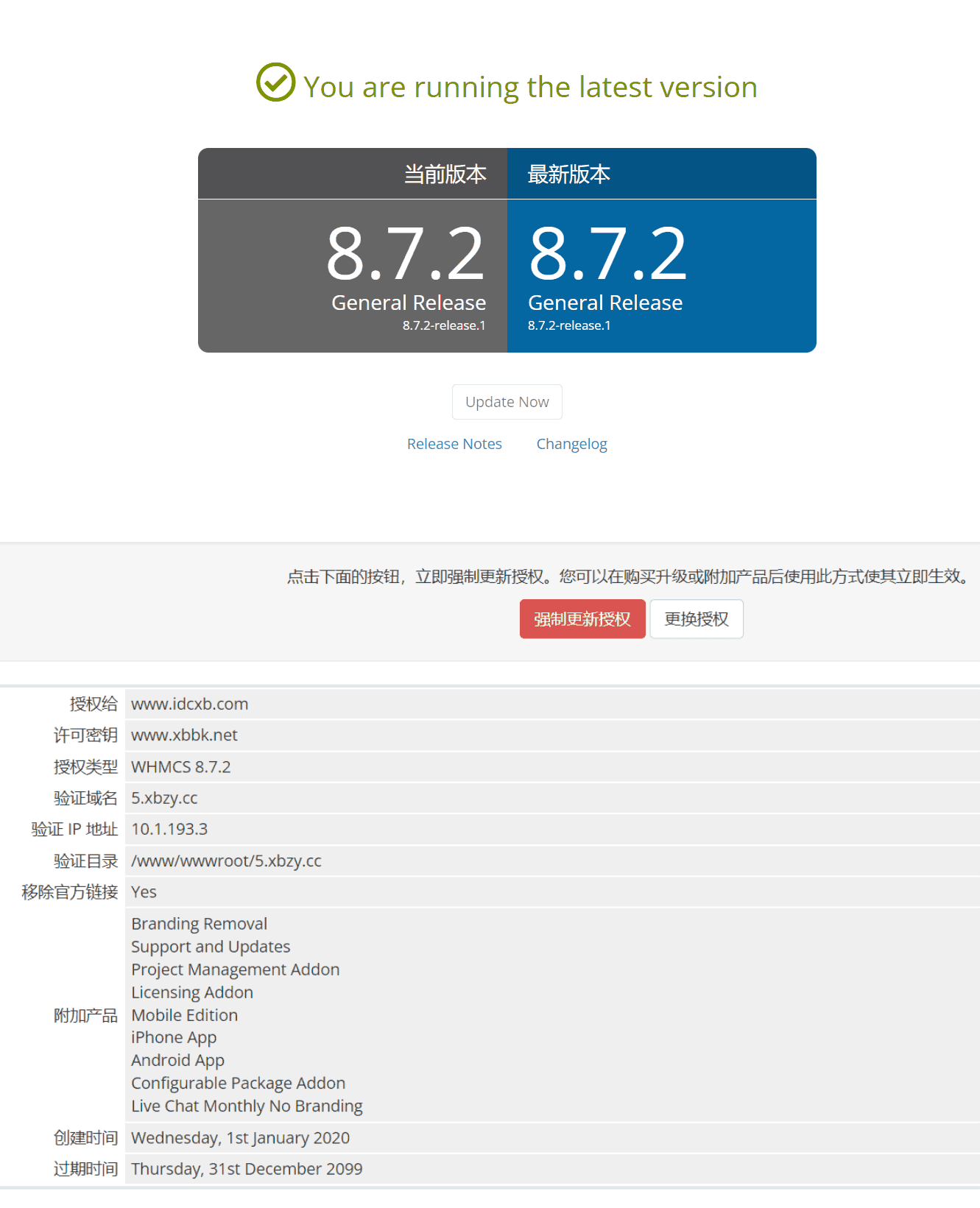The width and height of the screenshot is (980, 1208).
Task: Open the Changelog link
Action: click(x=572, y=444)
